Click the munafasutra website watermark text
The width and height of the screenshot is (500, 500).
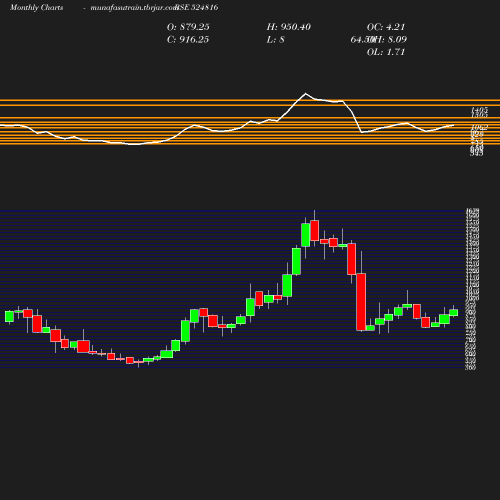(134, 8)
